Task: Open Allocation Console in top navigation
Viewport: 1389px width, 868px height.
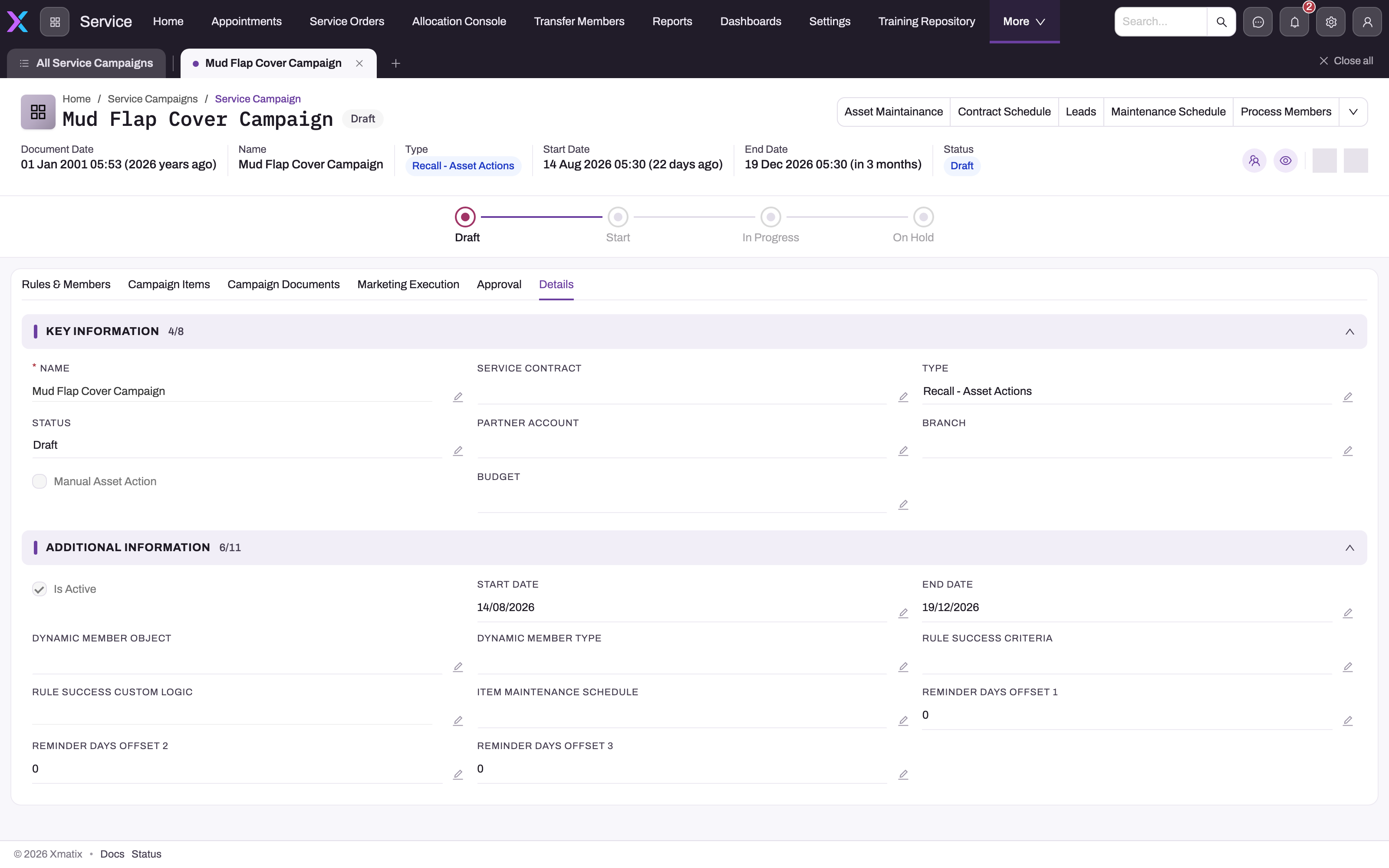Action: [x=459, y=22]
